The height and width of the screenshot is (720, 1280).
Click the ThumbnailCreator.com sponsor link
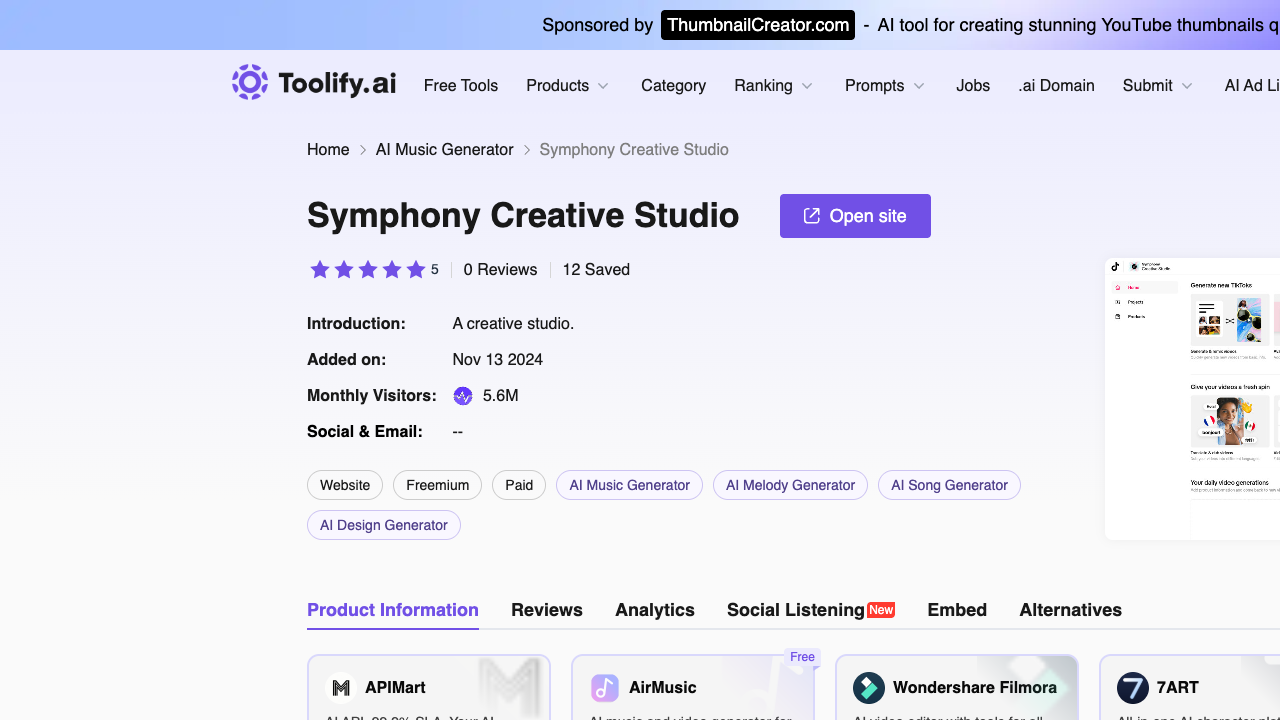[758, 25]
